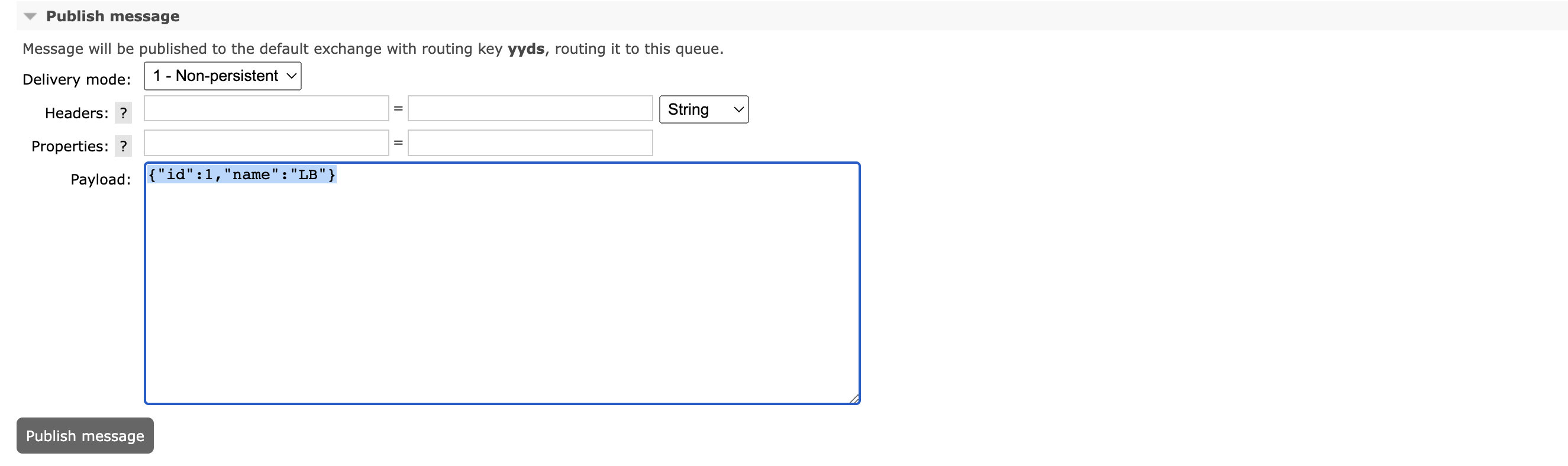Focus the Properties value input field
The height and width of the screenshot is (466, 1568).
click(530, 143)
